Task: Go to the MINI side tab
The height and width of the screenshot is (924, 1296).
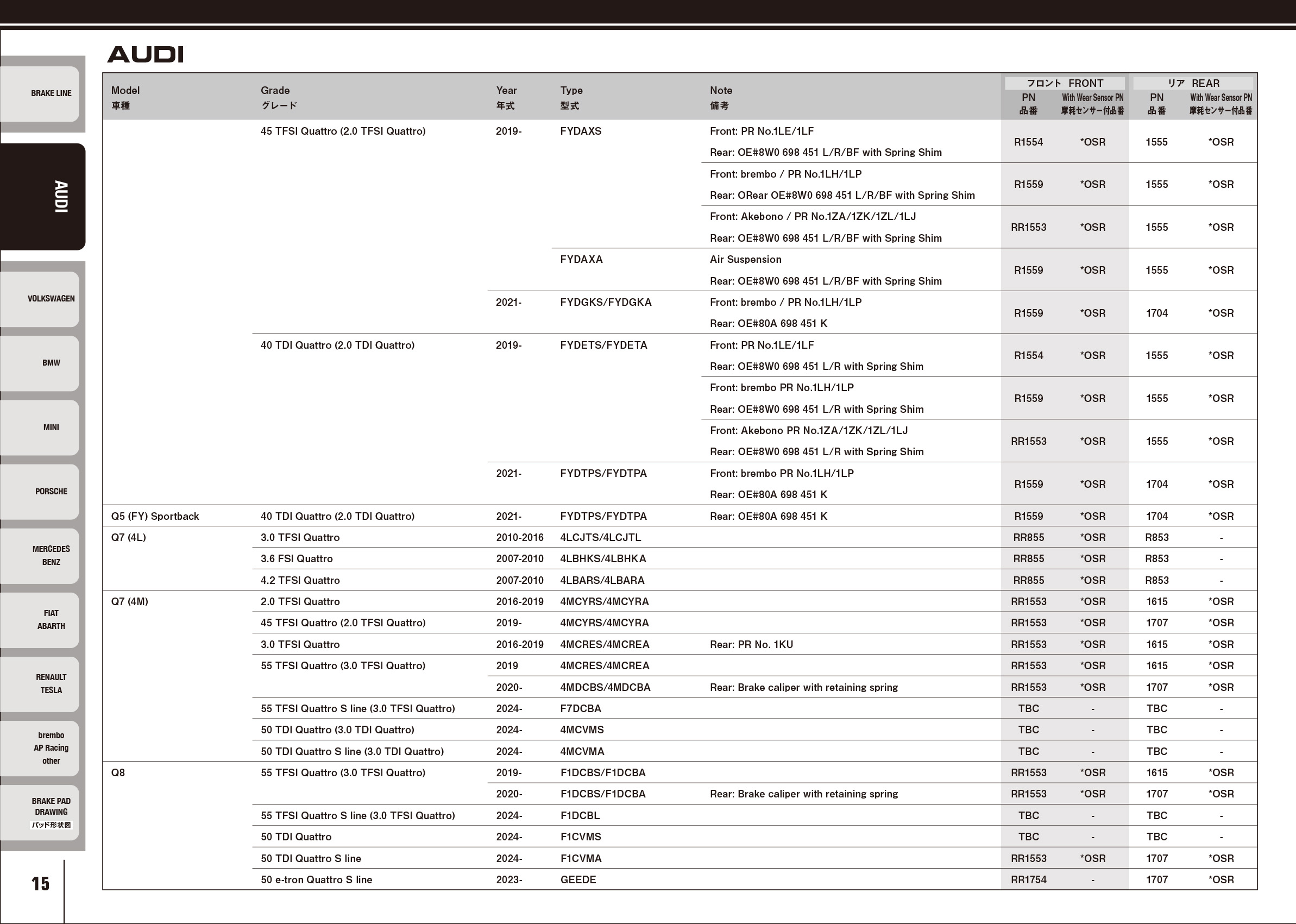Action: (40, 428)
